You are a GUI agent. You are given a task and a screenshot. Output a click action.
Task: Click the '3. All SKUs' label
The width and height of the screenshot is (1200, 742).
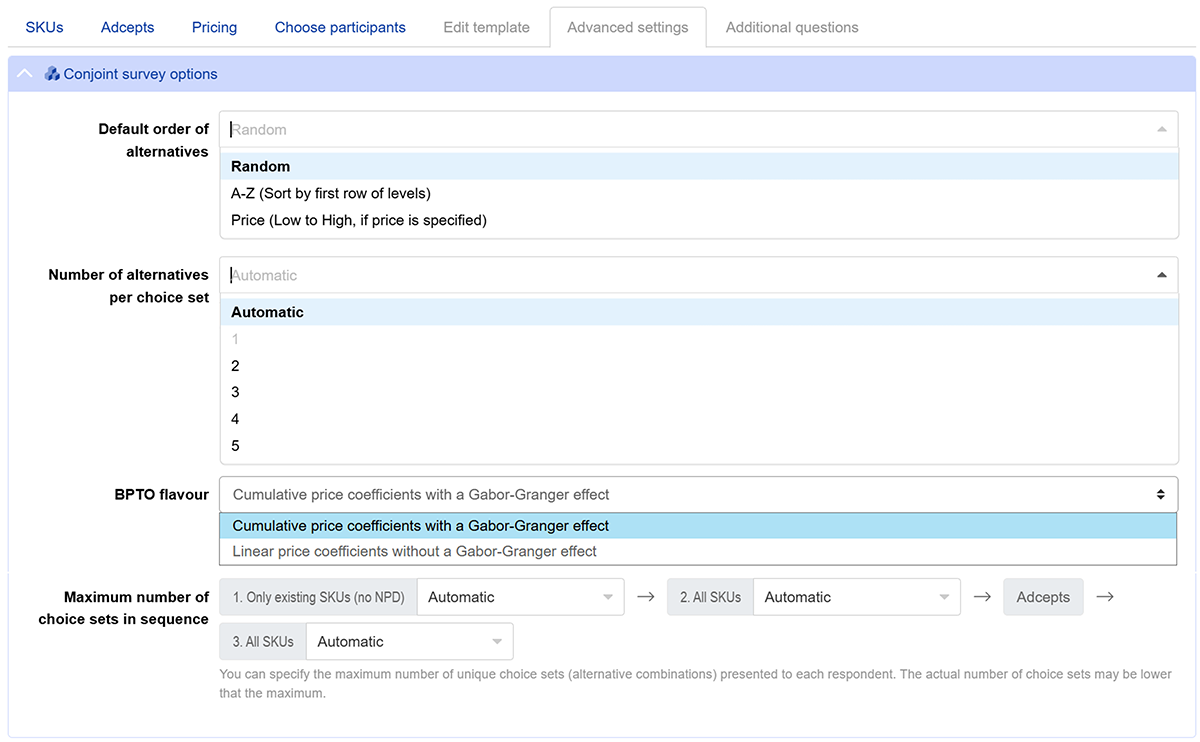262,641
